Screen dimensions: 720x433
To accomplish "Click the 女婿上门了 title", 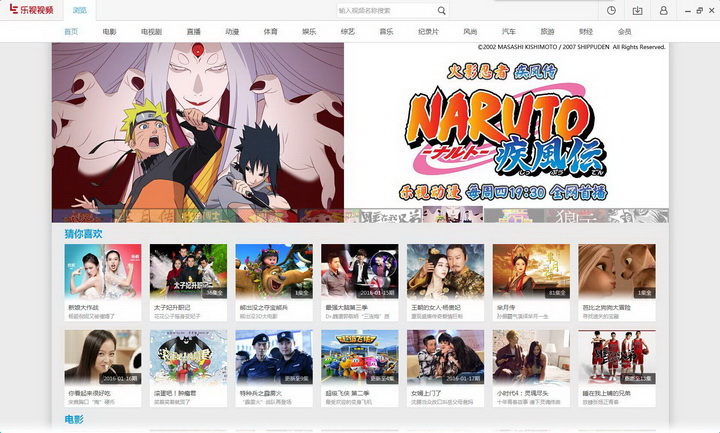I will coord(426,393).
